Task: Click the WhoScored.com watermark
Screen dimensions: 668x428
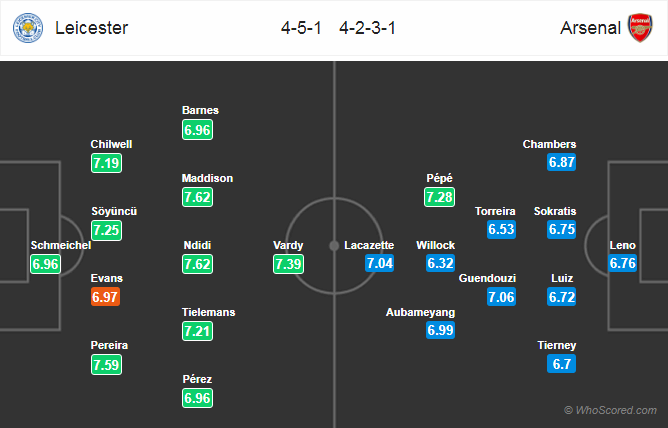Action: tap(610, 410)
